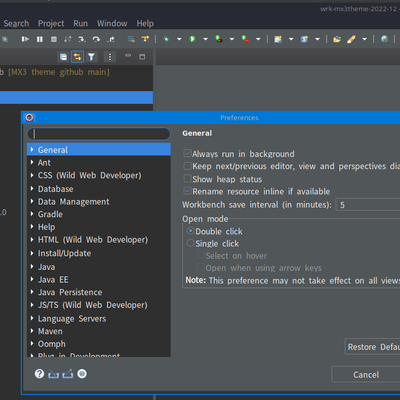This screenshot has height=400, width=400.
Task: Open the Debug launch dropdown arrow
Action: click(x=179, y=39)
